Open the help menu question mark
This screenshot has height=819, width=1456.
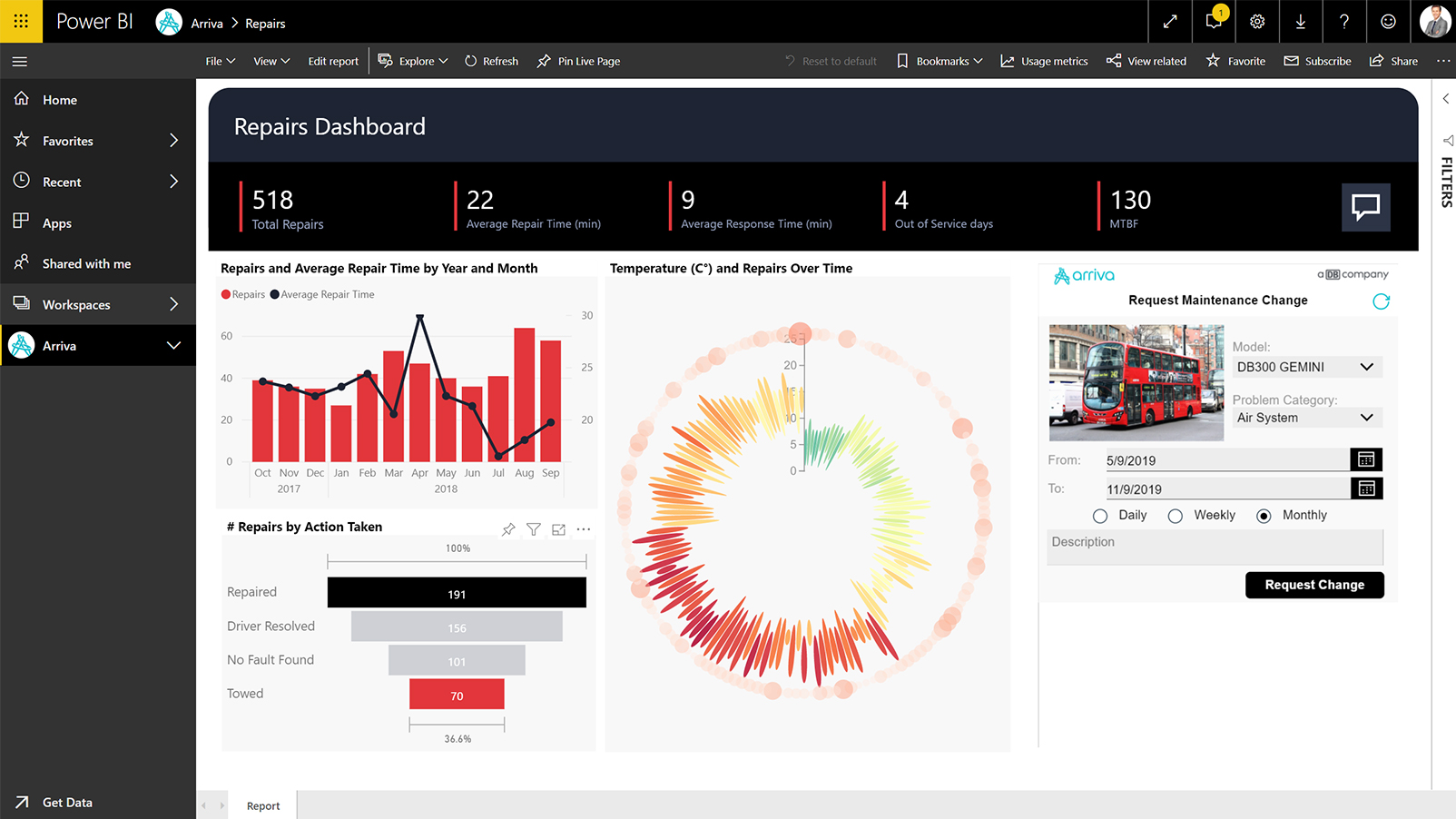click(1344, 21)
